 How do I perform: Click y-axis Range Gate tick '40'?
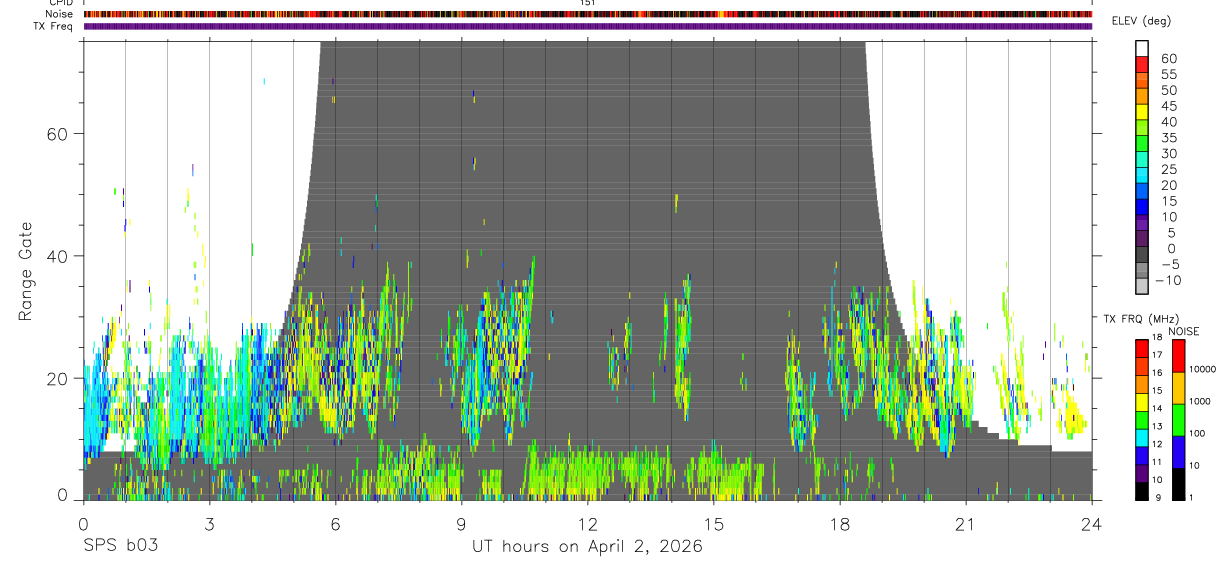[57, 256]
